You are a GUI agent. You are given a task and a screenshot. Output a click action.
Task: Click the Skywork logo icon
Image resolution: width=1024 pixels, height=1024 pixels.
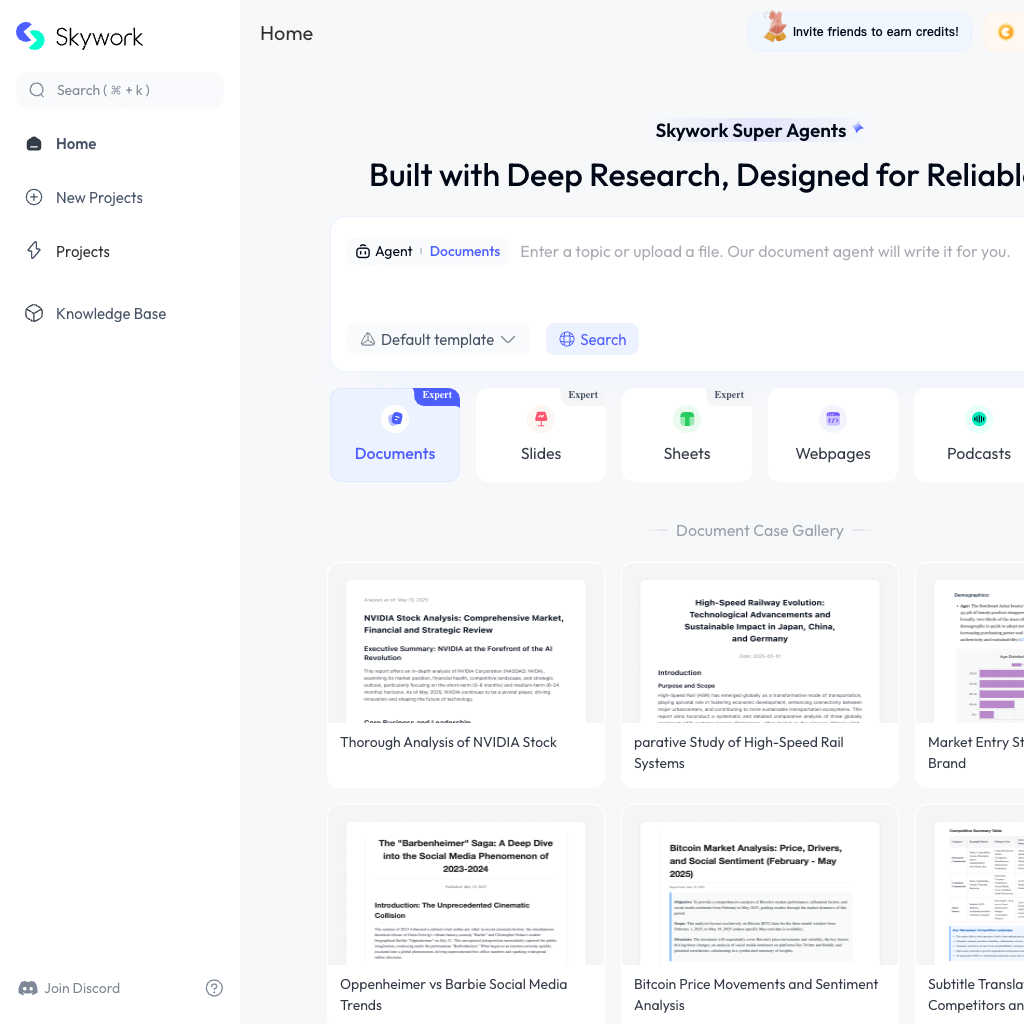coord(31,37)
